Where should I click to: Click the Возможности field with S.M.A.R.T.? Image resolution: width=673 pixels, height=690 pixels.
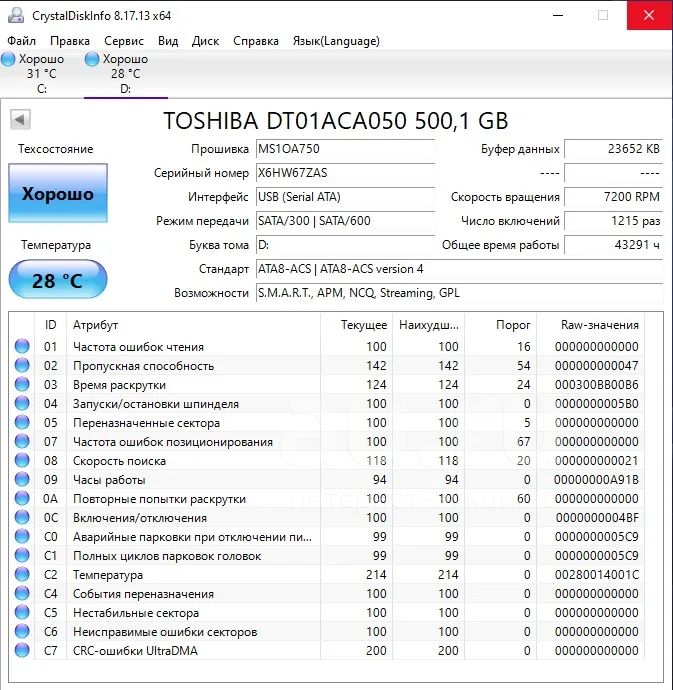[460, 293]
